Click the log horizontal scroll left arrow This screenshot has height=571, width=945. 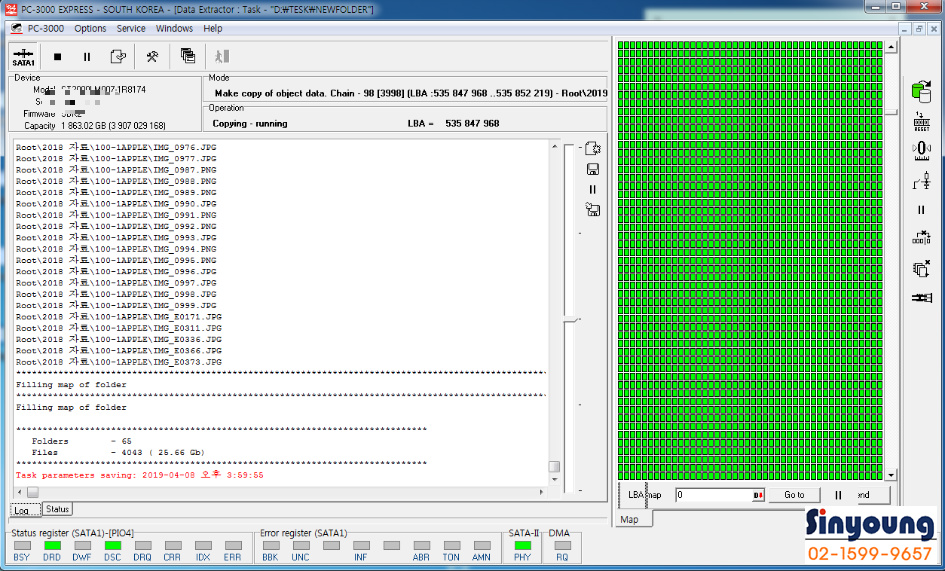20,492
